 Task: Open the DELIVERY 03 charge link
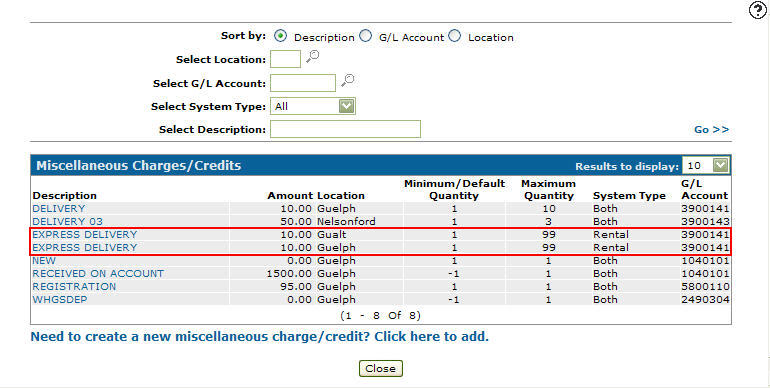click(x=68, y=222)
